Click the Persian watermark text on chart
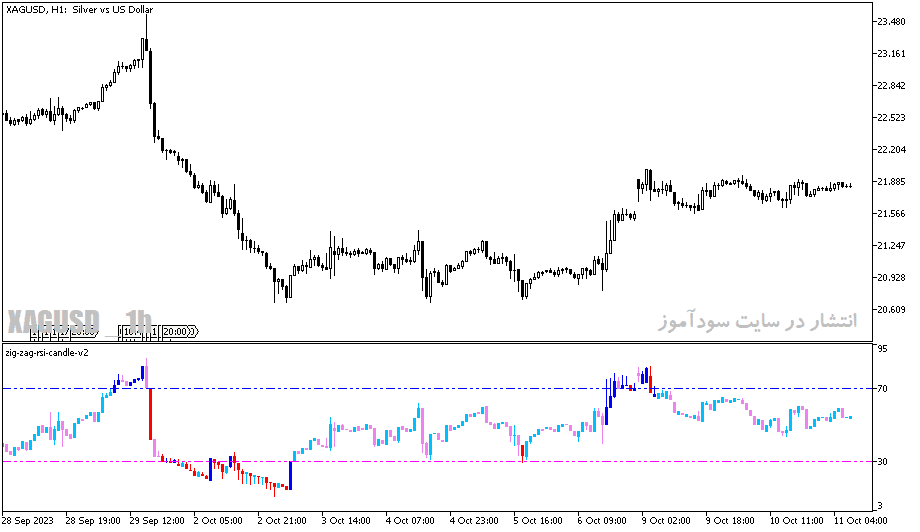This screenshot has width=920, height=532. coord(757,321)
